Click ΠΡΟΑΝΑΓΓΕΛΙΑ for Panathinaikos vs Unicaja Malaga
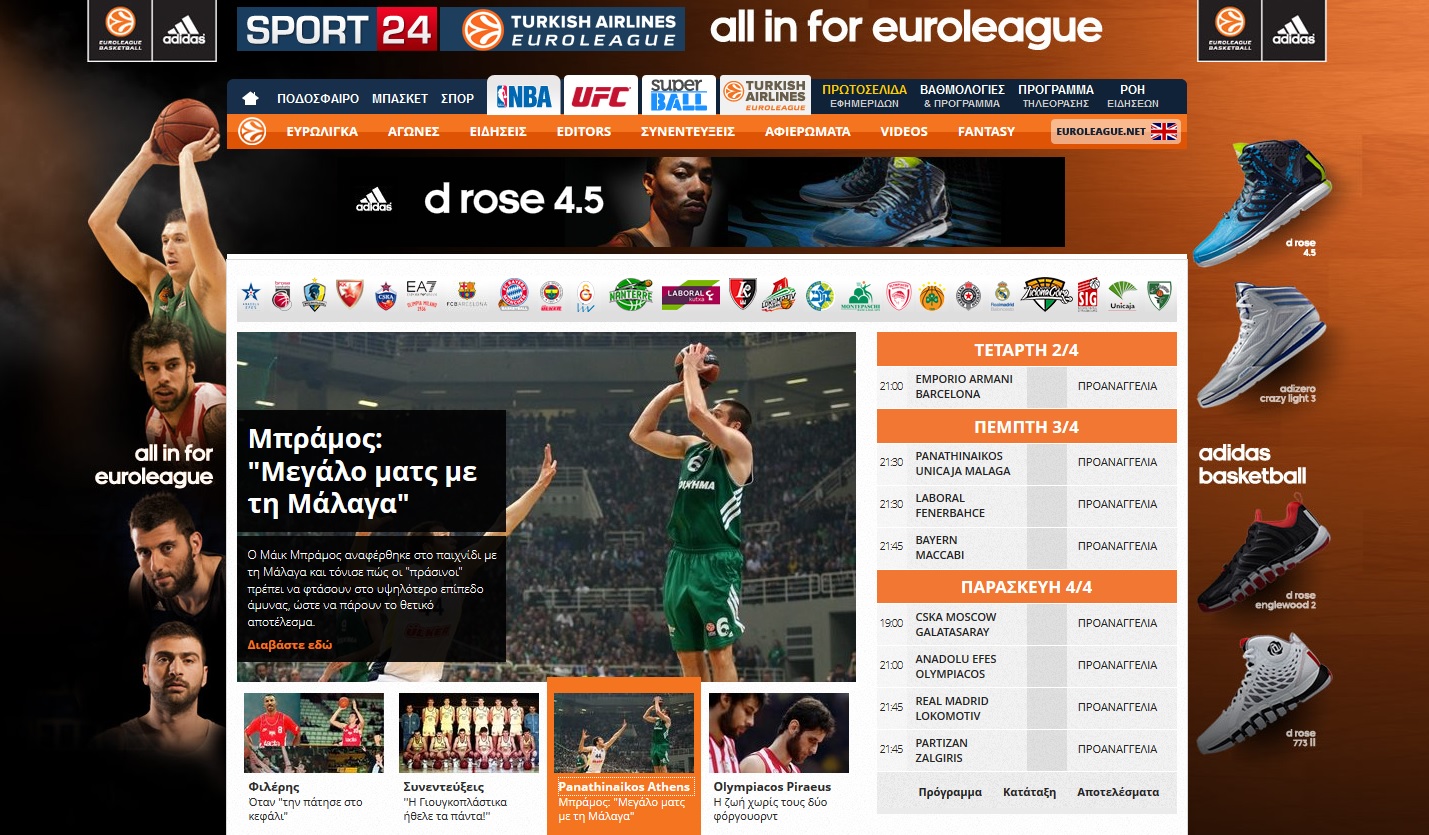The width and height of the screenshot is (1429, 835). pyautogui.click(x=1117, y=463)
